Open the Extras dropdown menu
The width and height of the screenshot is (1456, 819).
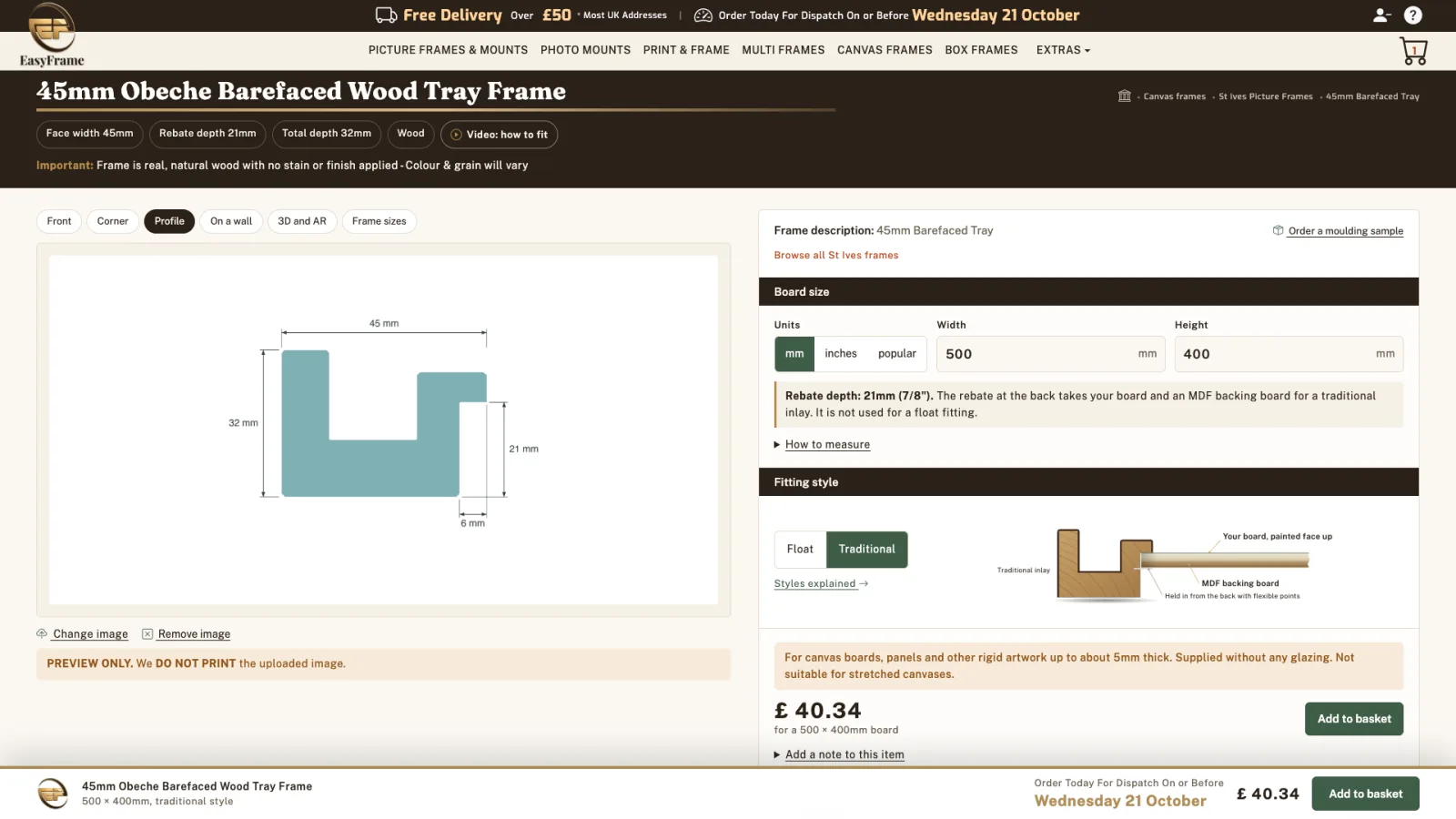1063,50
